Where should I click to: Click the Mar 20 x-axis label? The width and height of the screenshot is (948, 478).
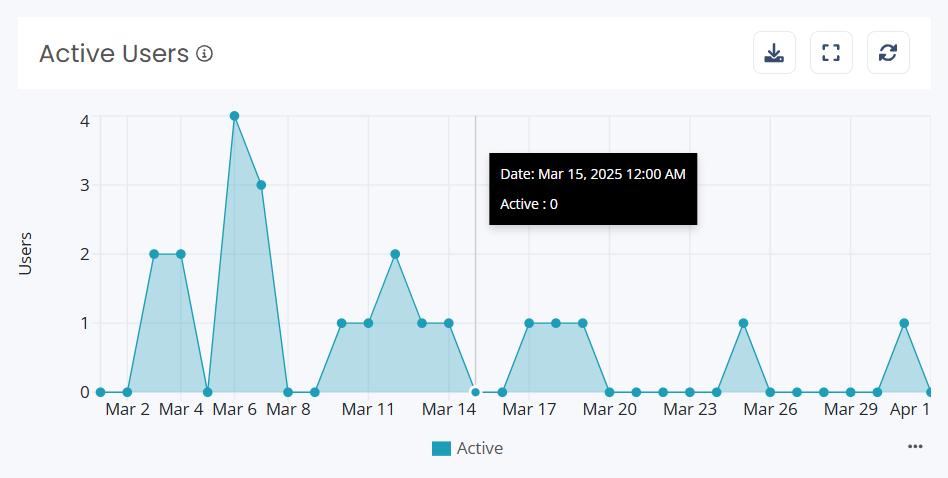tap(609, 410)
